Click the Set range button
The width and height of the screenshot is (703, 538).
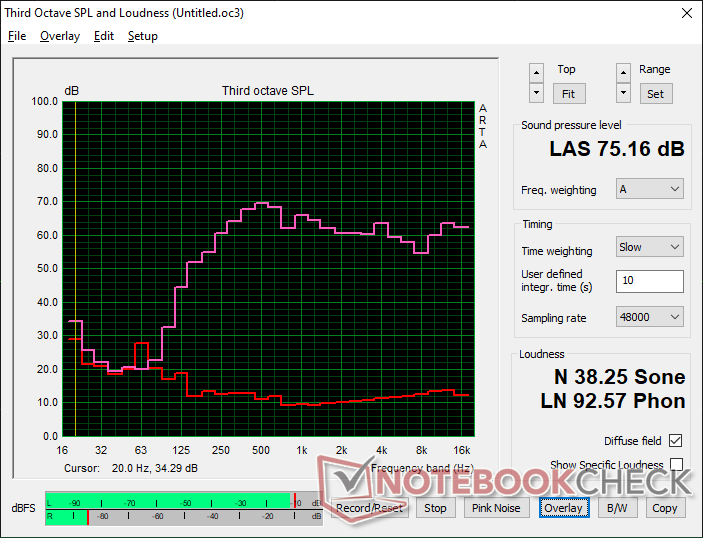pos(655,94)
